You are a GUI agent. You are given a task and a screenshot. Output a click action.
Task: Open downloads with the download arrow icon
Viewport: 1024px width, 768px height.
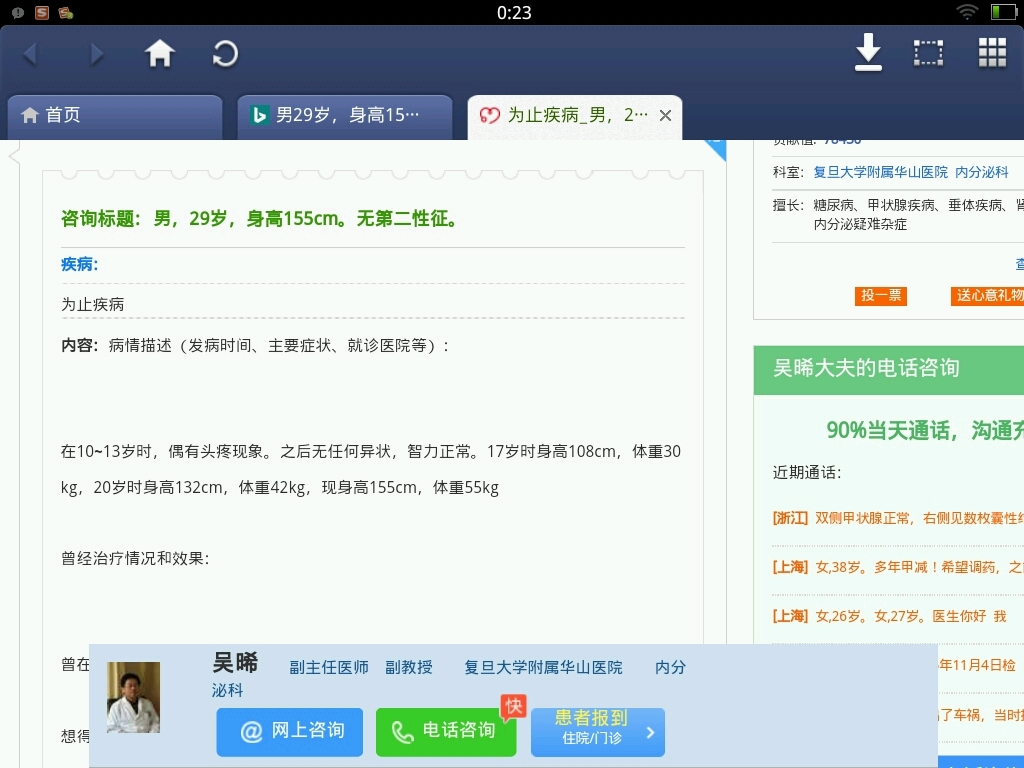click(x=868, y=52)
